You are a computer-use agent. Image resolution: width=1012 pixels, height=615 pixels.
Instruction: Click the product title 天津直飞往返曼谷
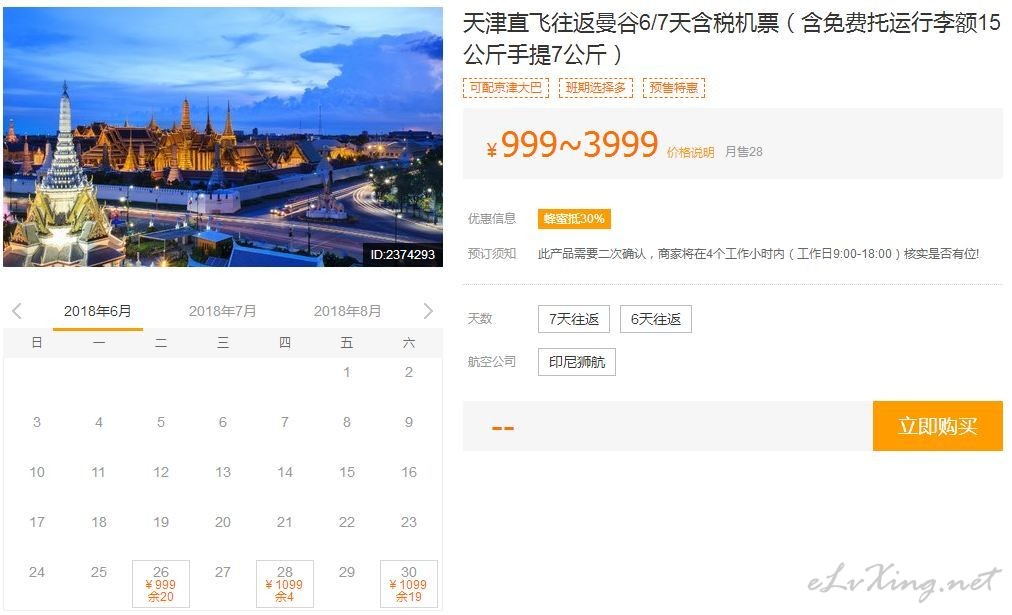click(732, 39)
